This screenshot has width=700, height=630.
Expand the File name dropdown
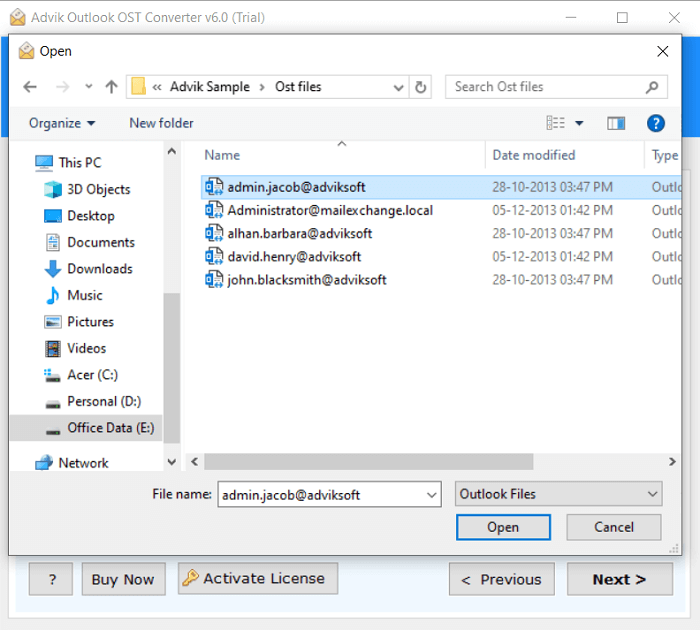tap(431, 495)
